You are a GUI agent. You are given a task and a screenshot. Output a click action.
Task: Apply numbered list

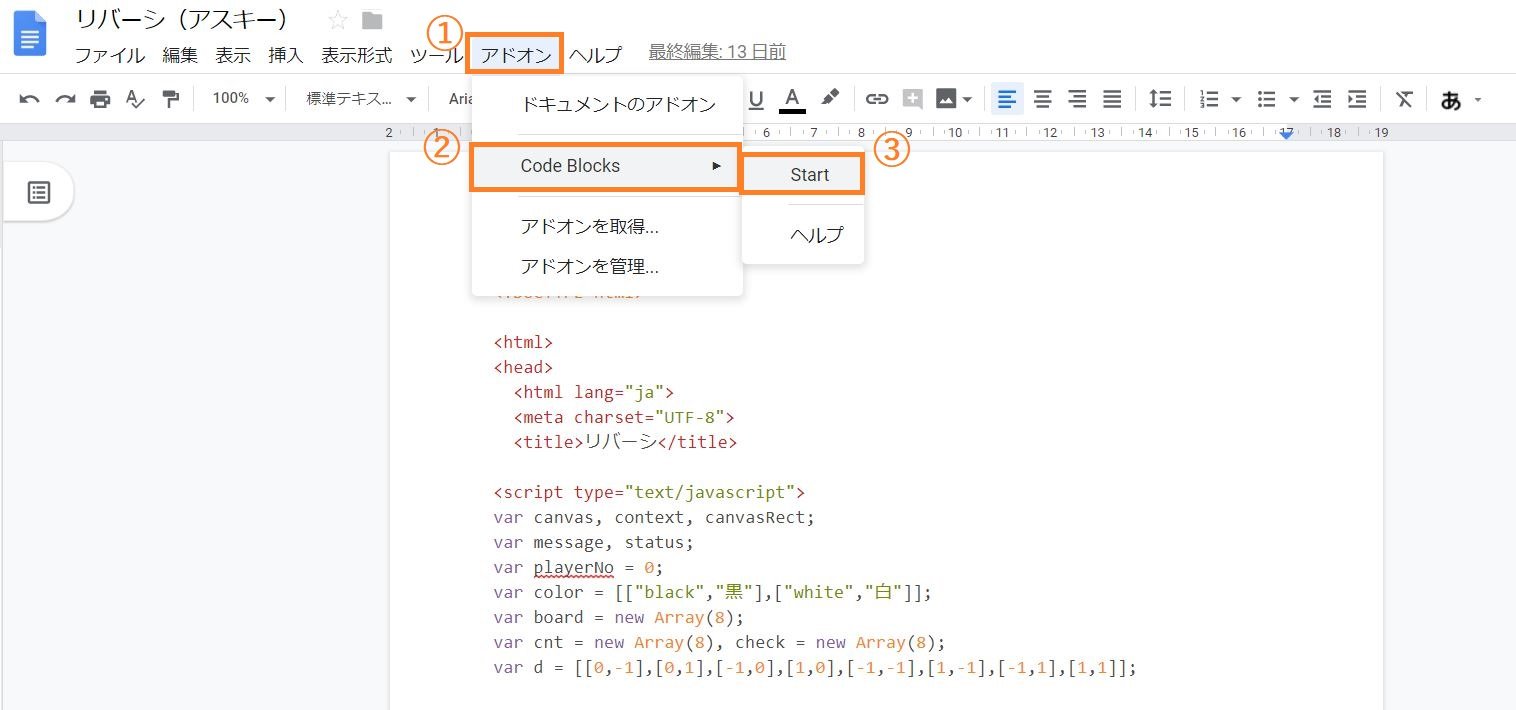pyautogui.click(x=1209, y=99)
